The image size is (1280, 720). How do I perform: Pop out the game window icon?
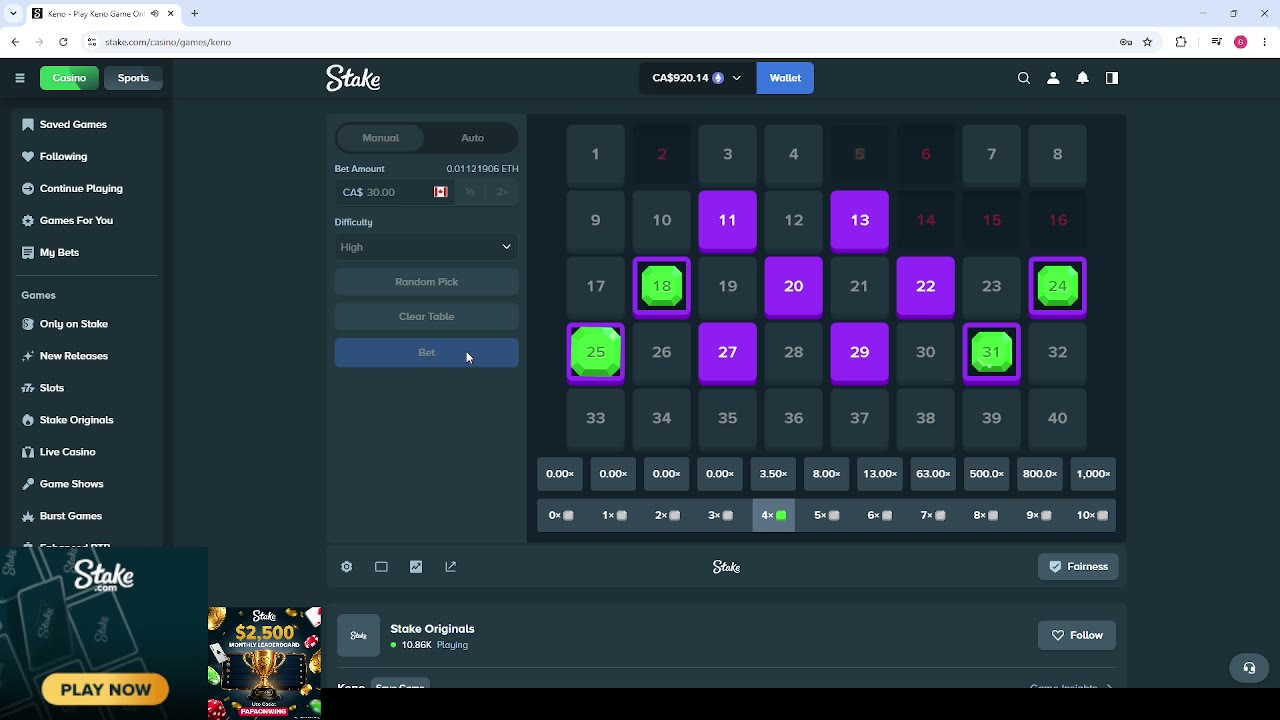click(451, 567)
